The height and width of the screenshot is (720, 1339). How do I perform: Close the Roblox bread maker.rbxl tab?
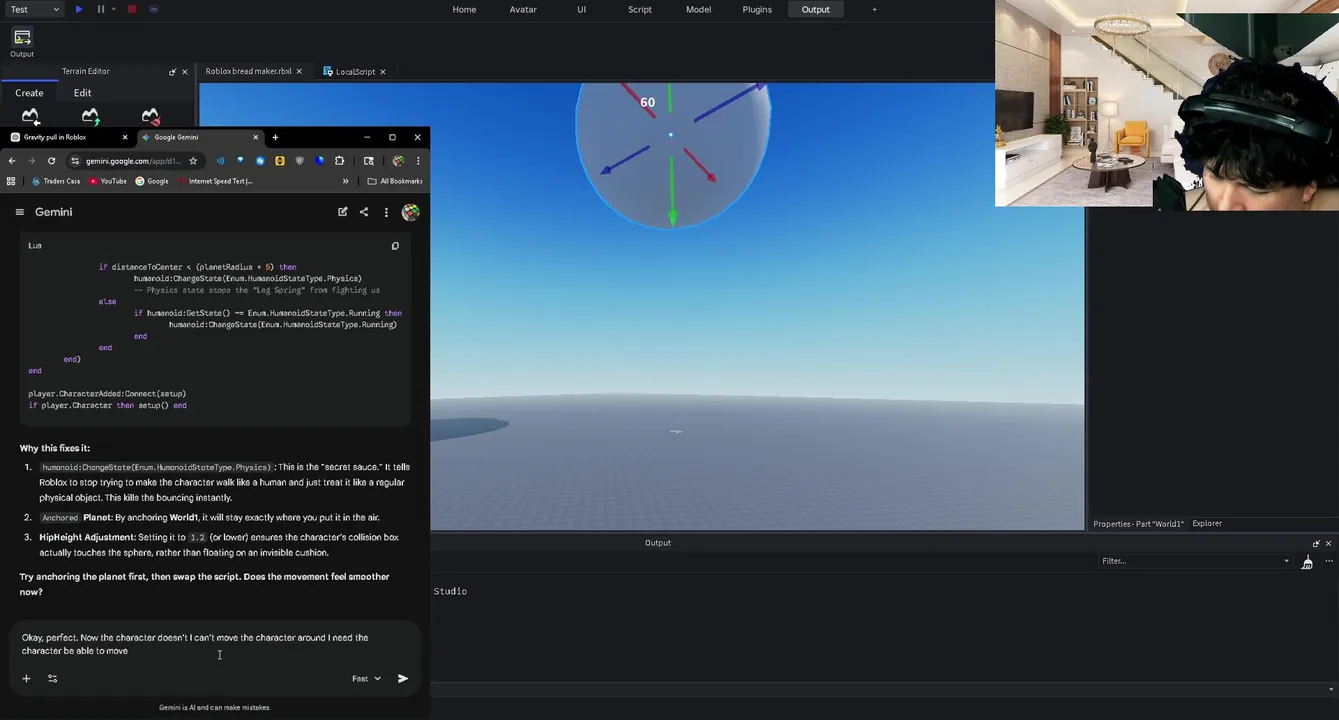pos(299,71)
